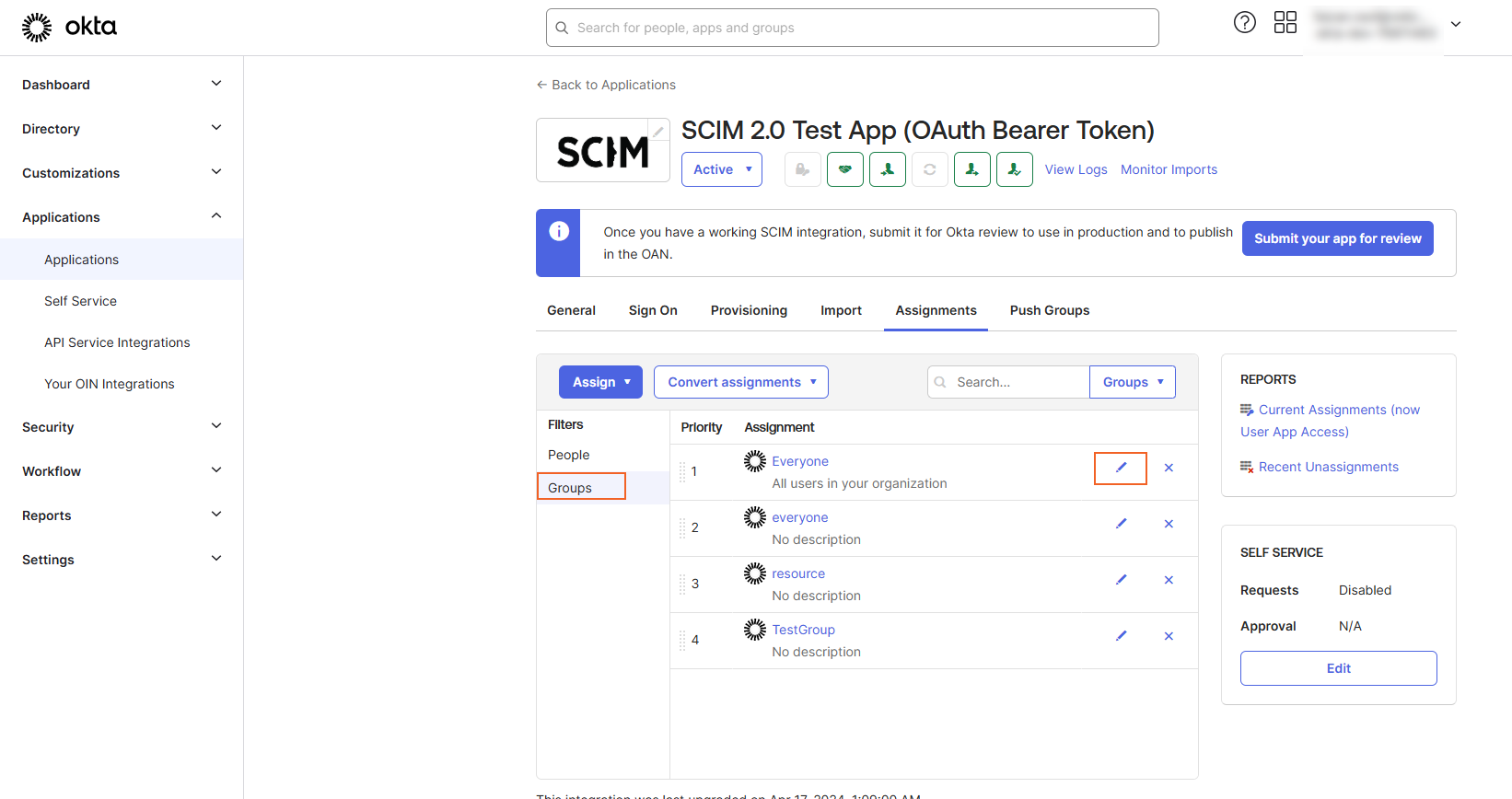Click the Okta logo in top-left
Viewport: 1512px width, 799px height.
[x=70, y=27]
